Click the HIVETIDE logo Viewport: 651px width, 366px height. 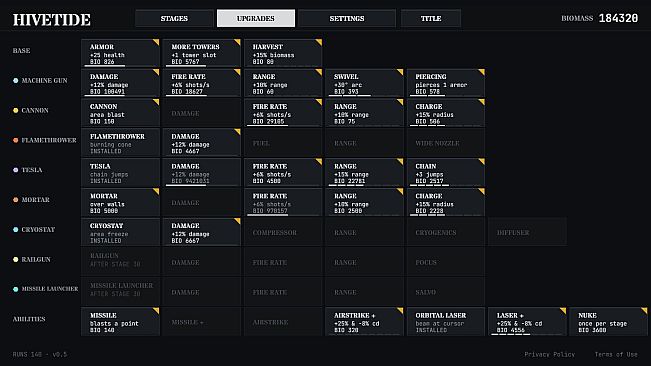pos(51,20)
